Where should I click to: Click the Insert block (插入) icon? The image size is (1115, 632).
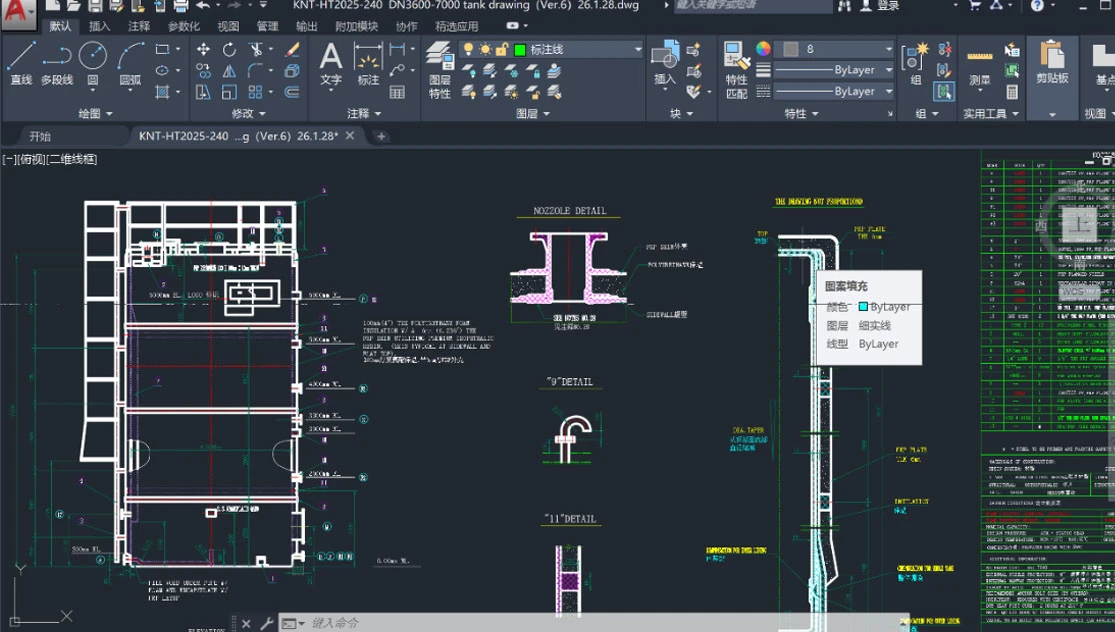point(665,63)
